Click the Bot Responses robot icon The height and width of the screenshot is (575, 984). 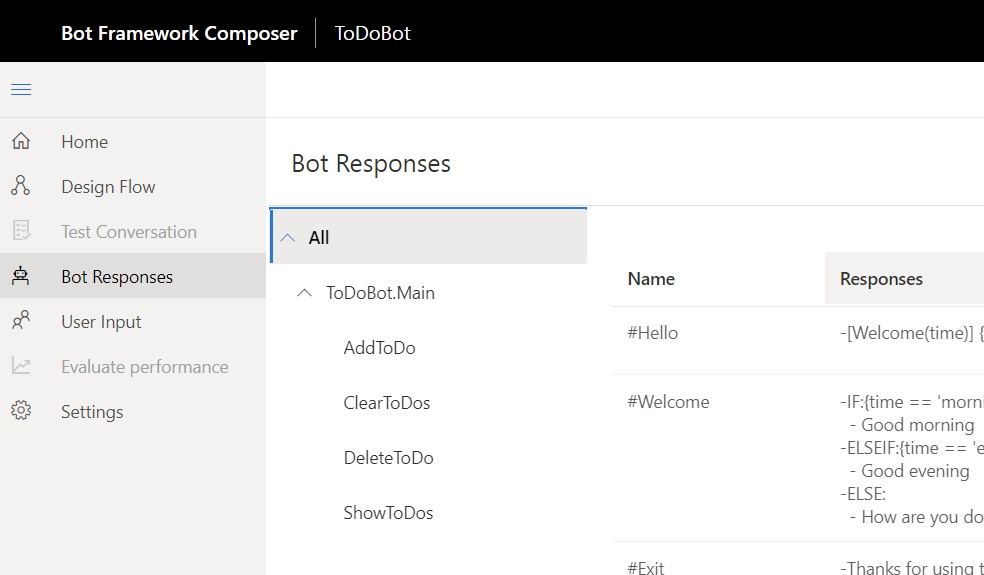click(21, 276)
